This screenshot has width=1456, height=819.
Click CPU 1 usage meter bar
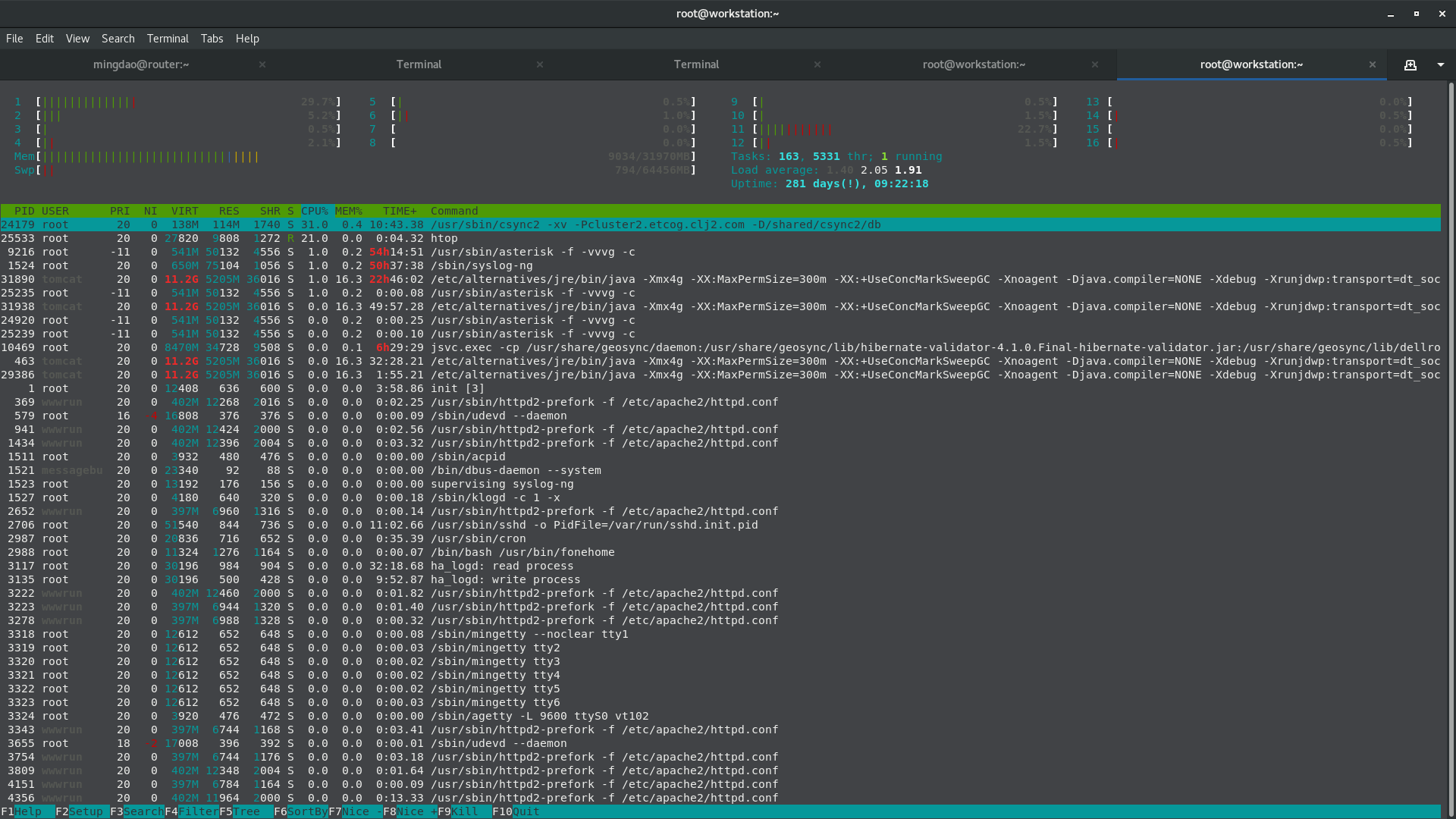(x=177, y=102)
